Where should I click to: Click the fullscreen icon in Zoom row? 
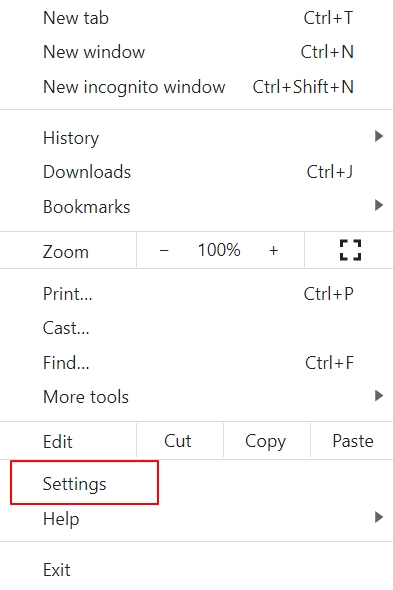tap(350, 250)
